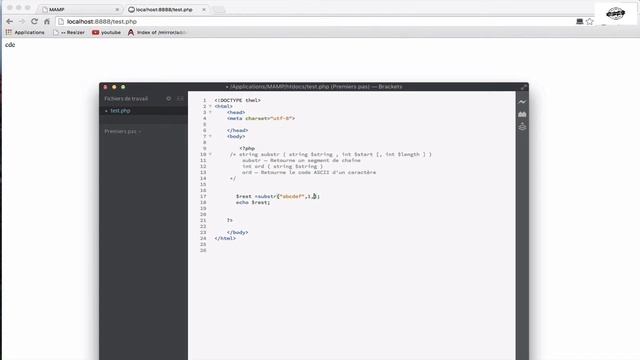The height and width of the screenshot is (360, 640).
Task: Open the Resizer bookmark
Action: pyautogui.click(x=69, y=32)
